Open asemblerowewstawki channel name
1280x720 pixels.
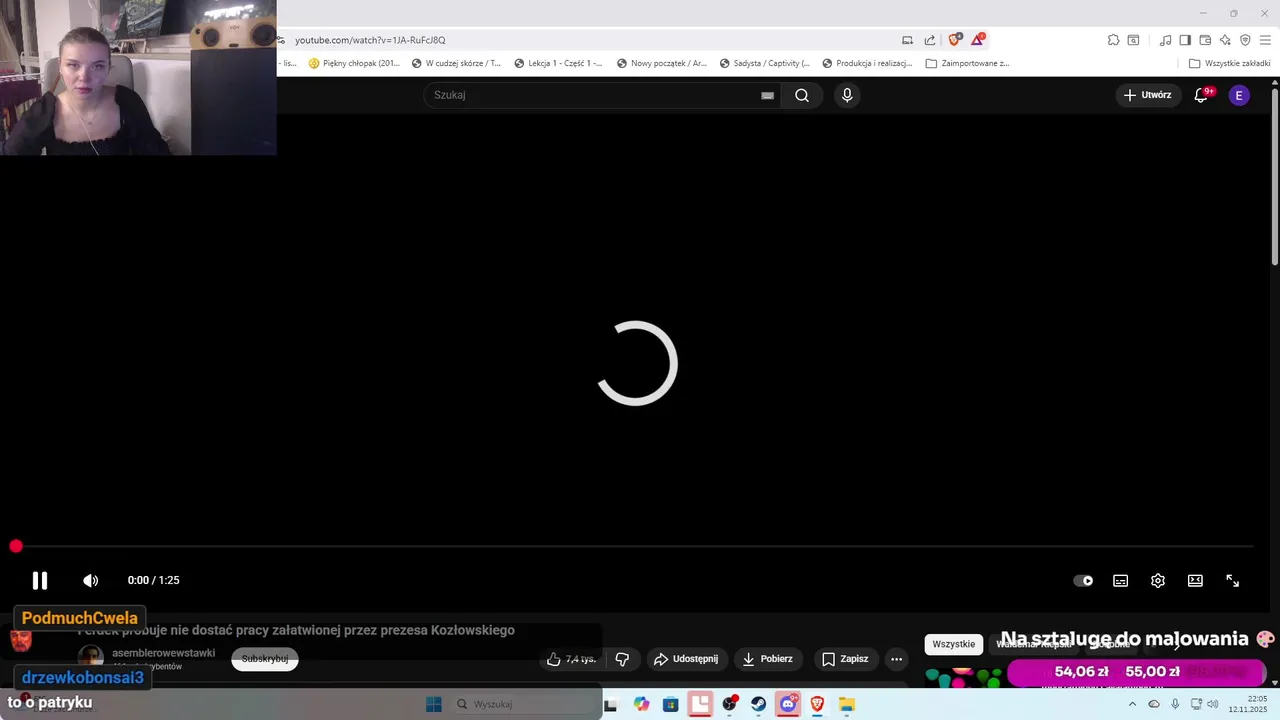pos(163,653)
